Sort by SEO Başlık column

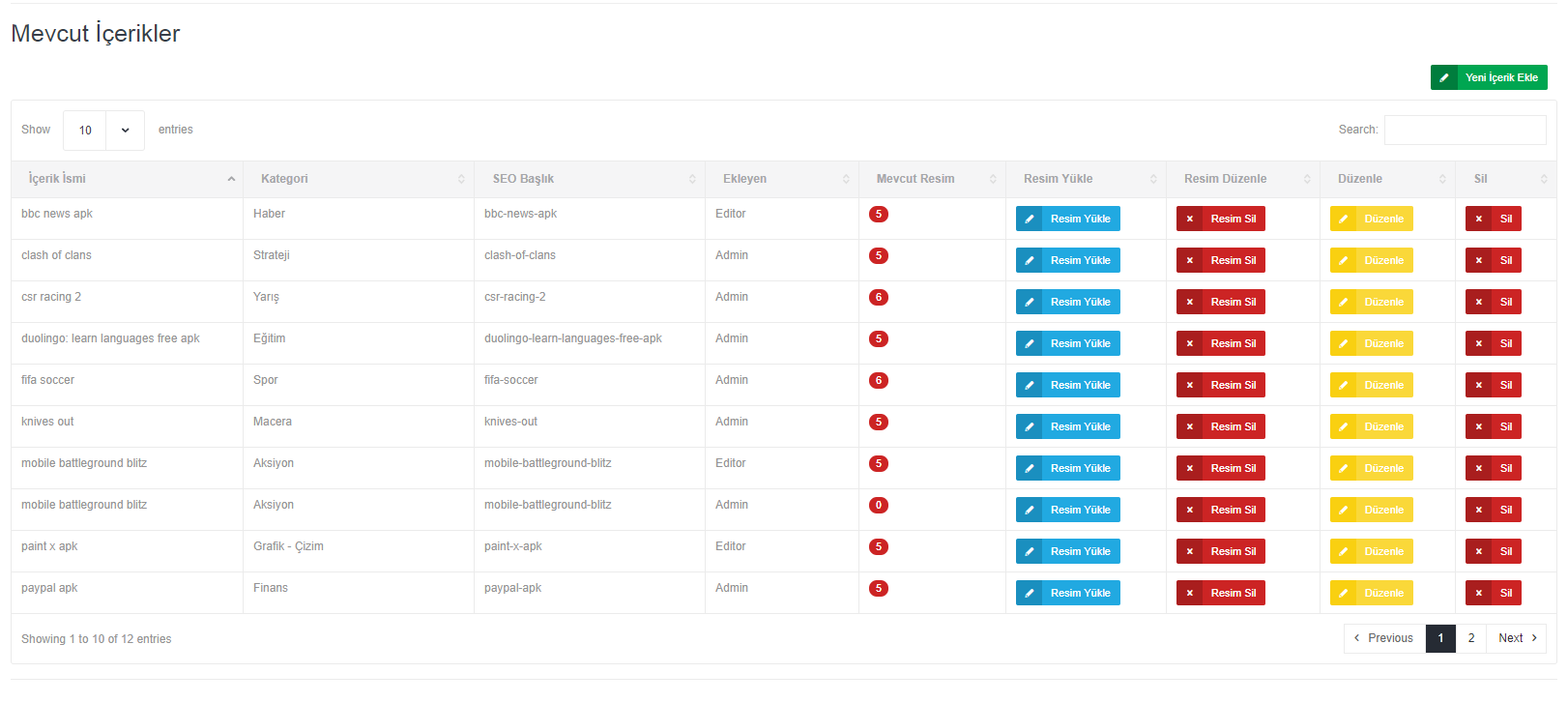pyautogui.click(x=590, y=179)
